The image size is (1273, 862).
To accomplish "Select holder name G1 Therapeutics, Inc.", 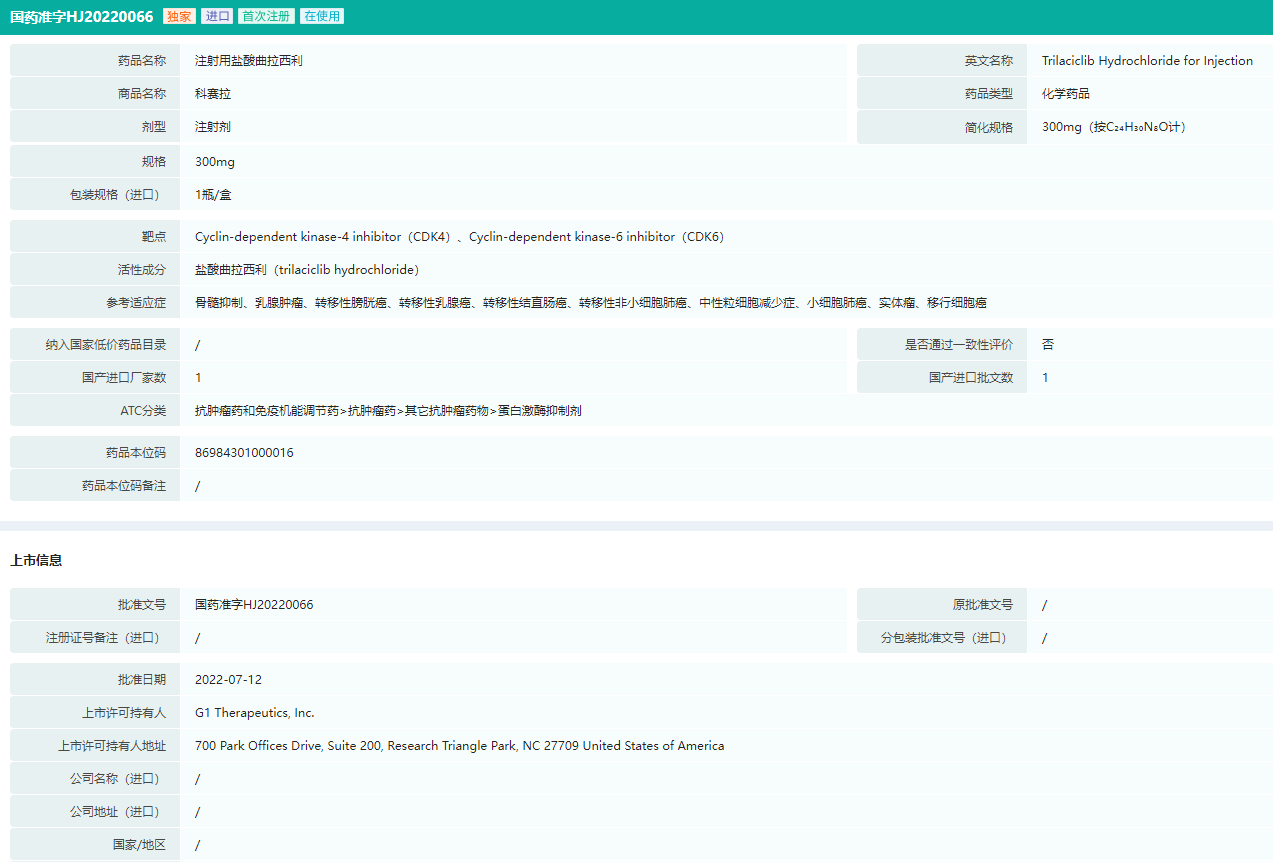I will pyautogui.click(x=255, y=713).
